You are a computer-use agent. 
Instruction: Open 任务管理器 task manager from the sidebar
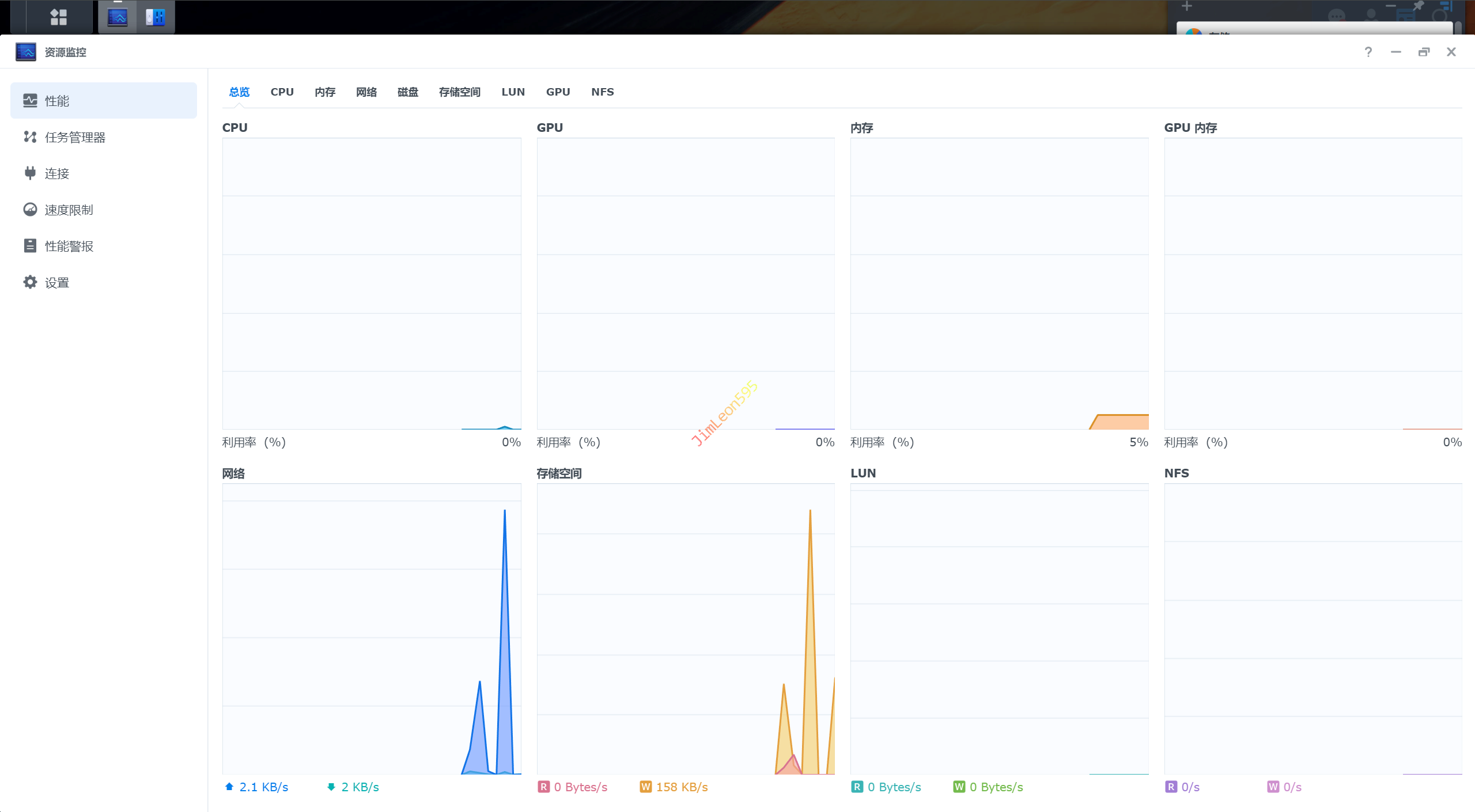point(75,137)
